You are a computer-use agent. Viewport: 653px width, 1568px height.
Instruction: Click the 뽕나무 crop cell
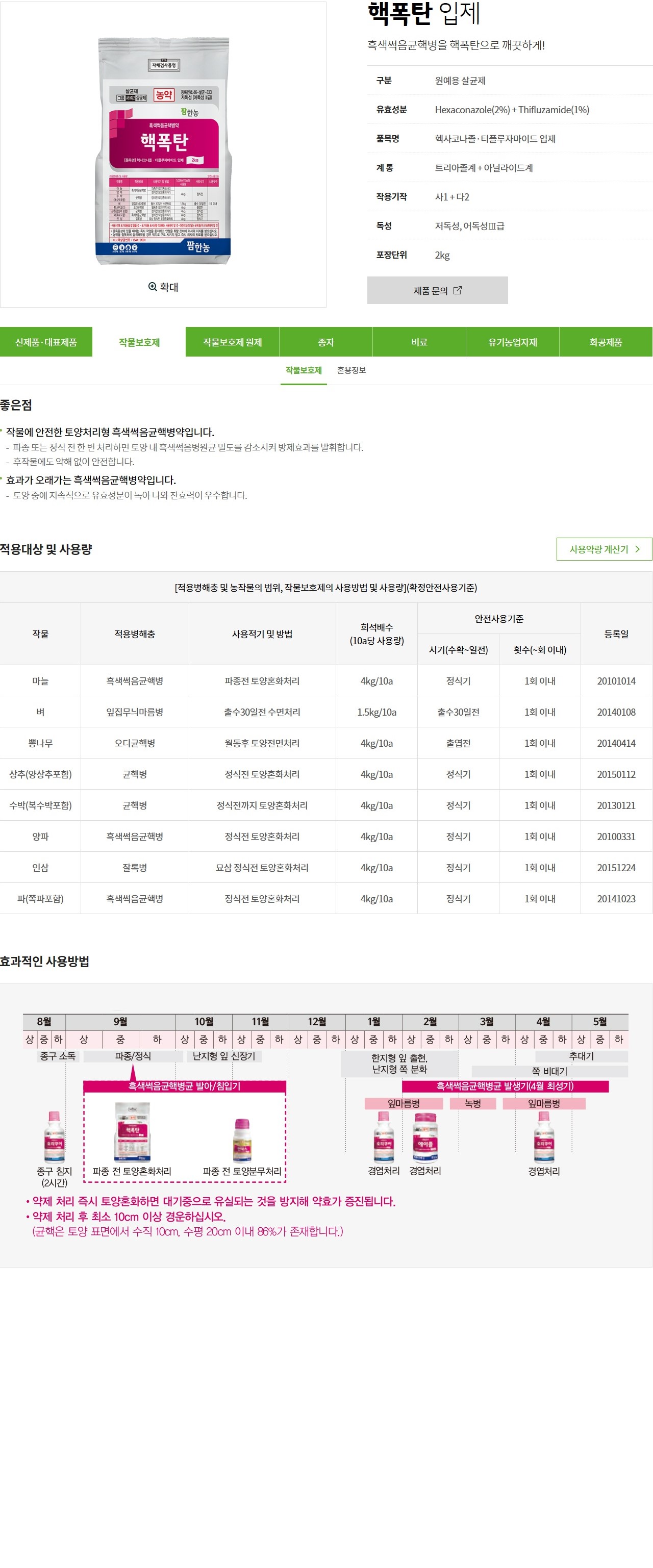40,743
